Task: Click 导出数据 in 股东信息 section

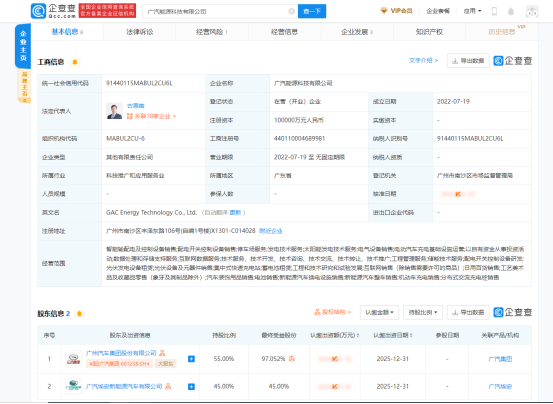Action: [x=468, y=312]
